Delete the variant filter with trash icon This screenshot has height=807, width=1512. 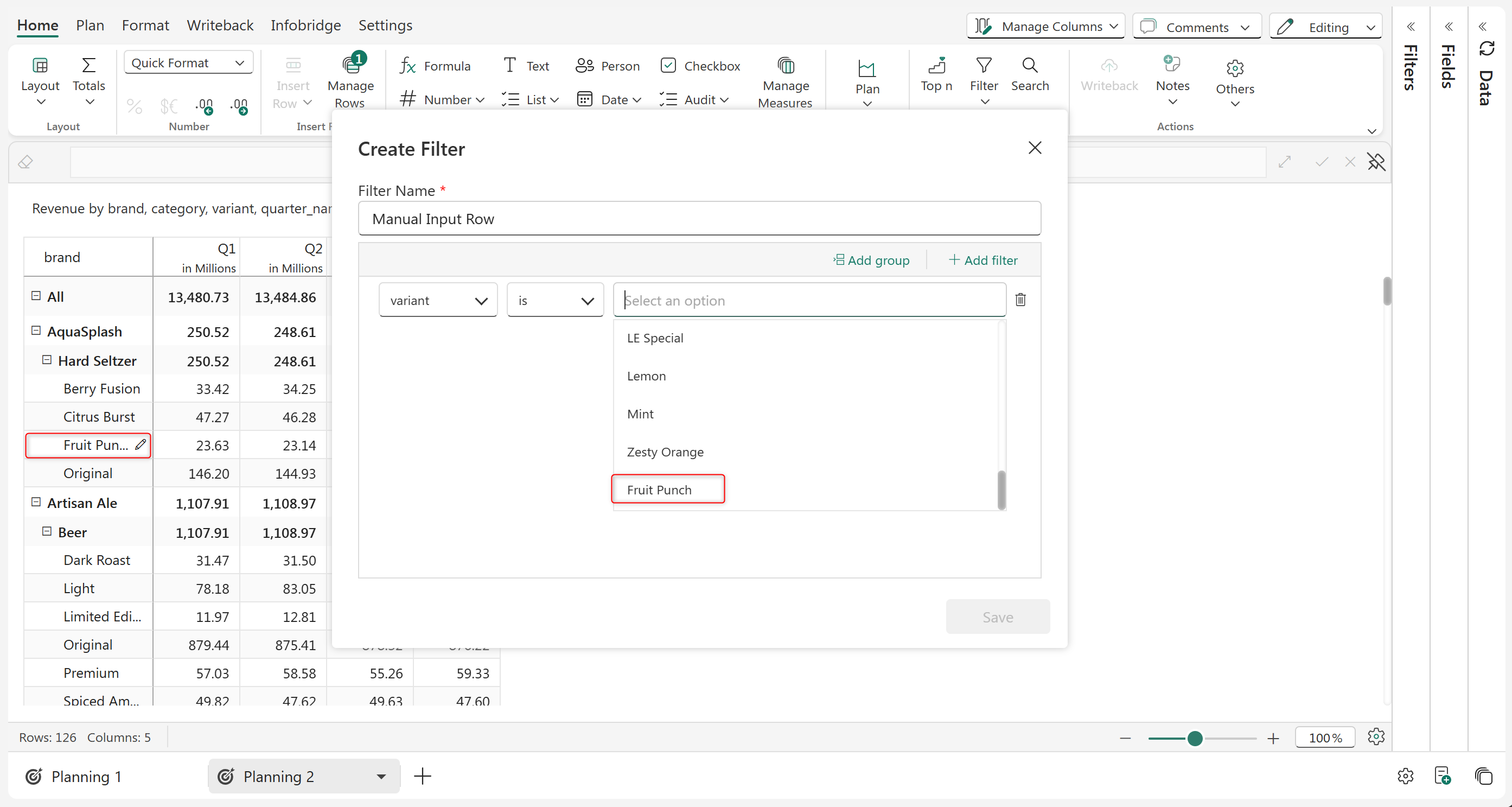(x=1020, y=300)
